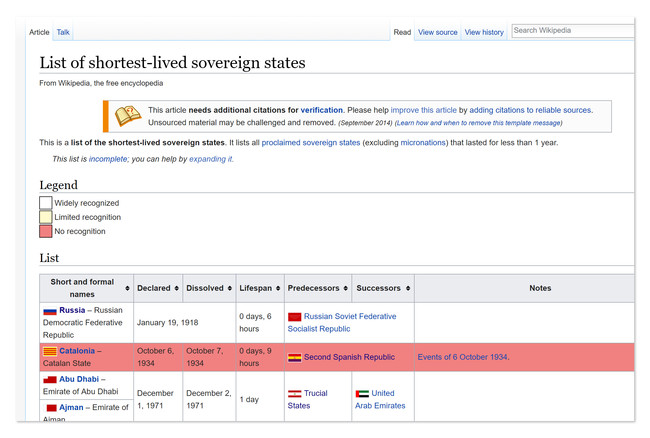Sort table by Declared column
This screenshot has width=650, height=438.
[x=177, y=288]
